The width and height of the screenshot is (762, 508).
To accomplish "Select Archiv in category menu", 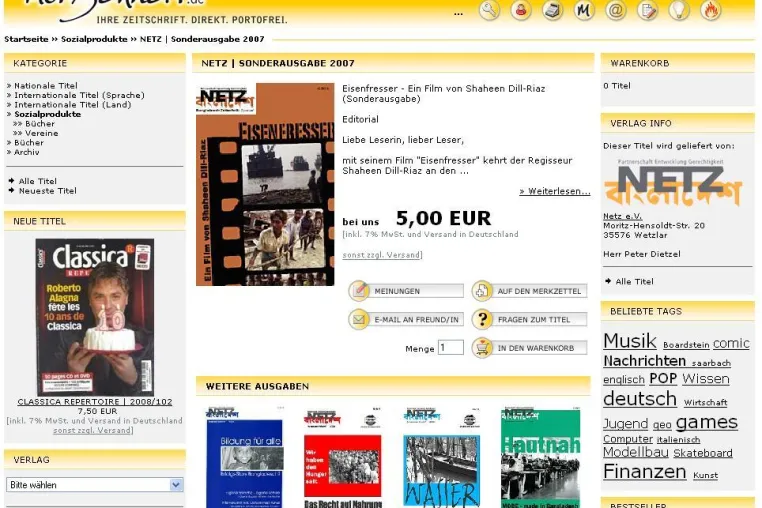I will pos(27,152).
